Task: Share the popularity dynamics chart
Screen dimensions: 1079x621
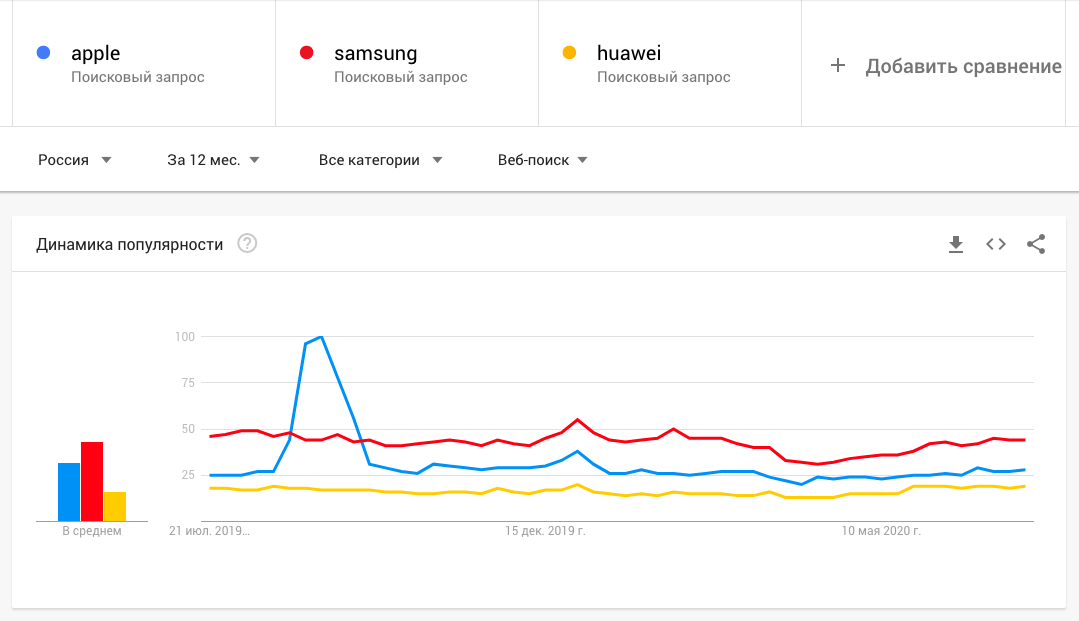Action: [x=1036, y=244]
